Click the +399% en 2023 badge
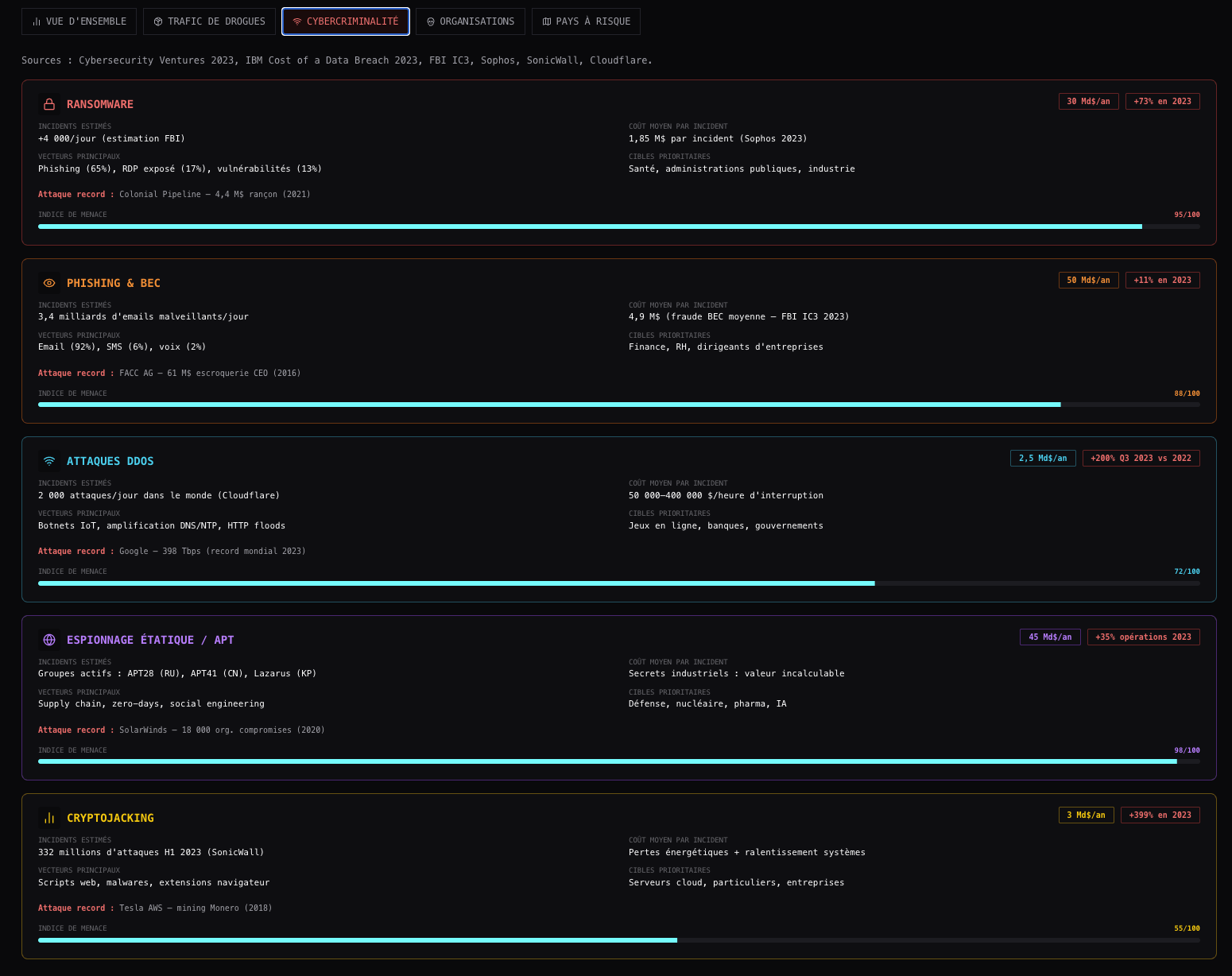 (x=1160, y=815)
